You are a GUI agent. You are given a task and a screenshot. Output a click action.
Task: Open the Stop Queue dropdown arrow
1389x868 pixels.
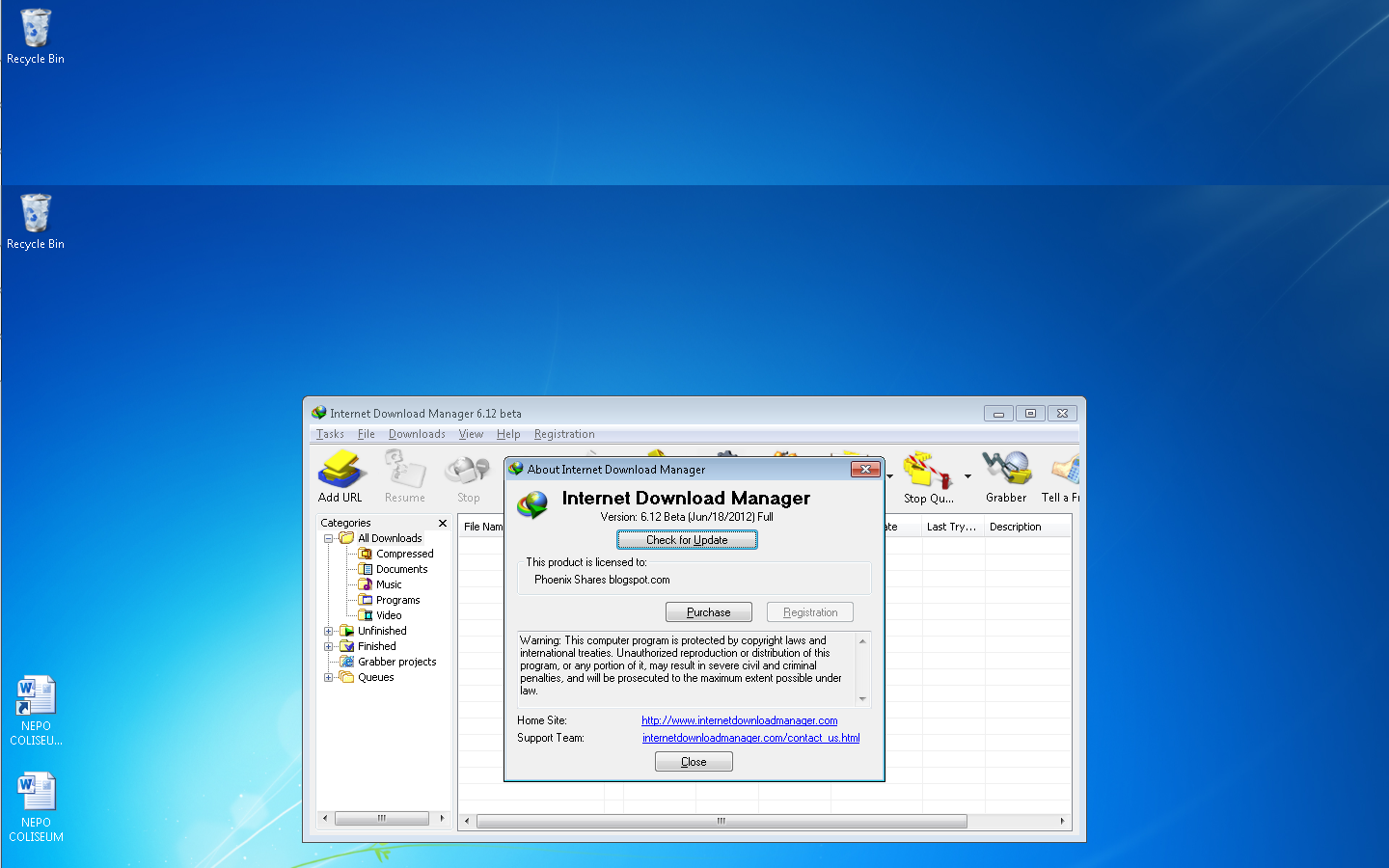coord(967,475)
